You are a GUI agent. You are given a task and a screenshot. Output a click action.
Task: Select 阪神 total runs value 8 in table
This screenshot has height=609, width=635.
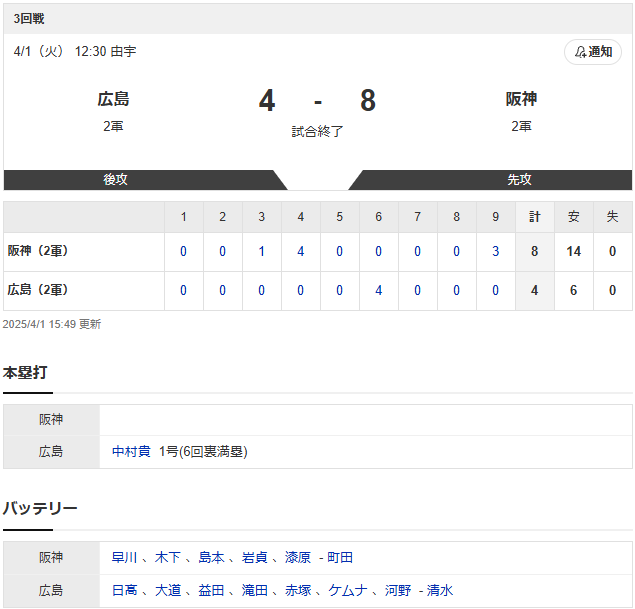535,251
